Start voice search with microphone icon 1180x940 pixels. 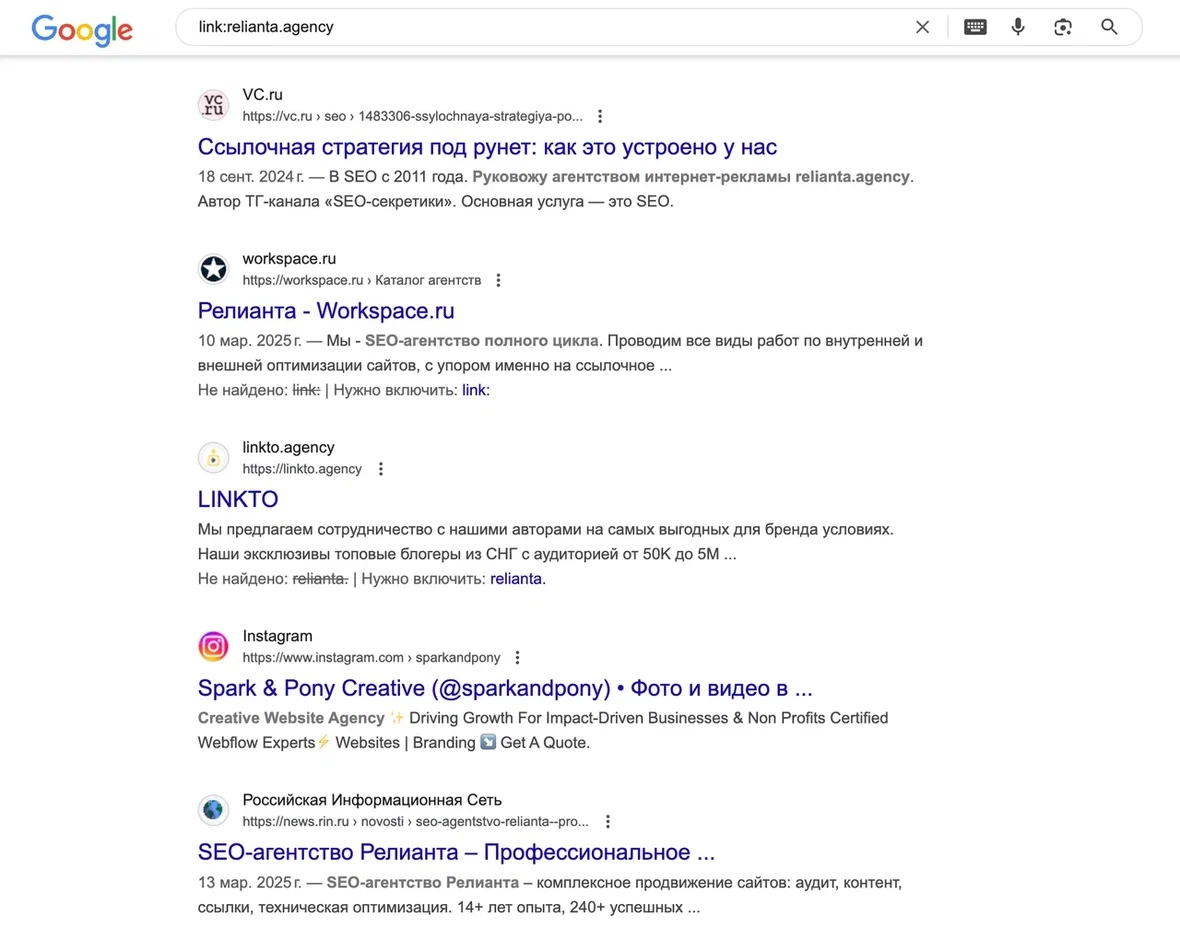[x=1018, y=27]
